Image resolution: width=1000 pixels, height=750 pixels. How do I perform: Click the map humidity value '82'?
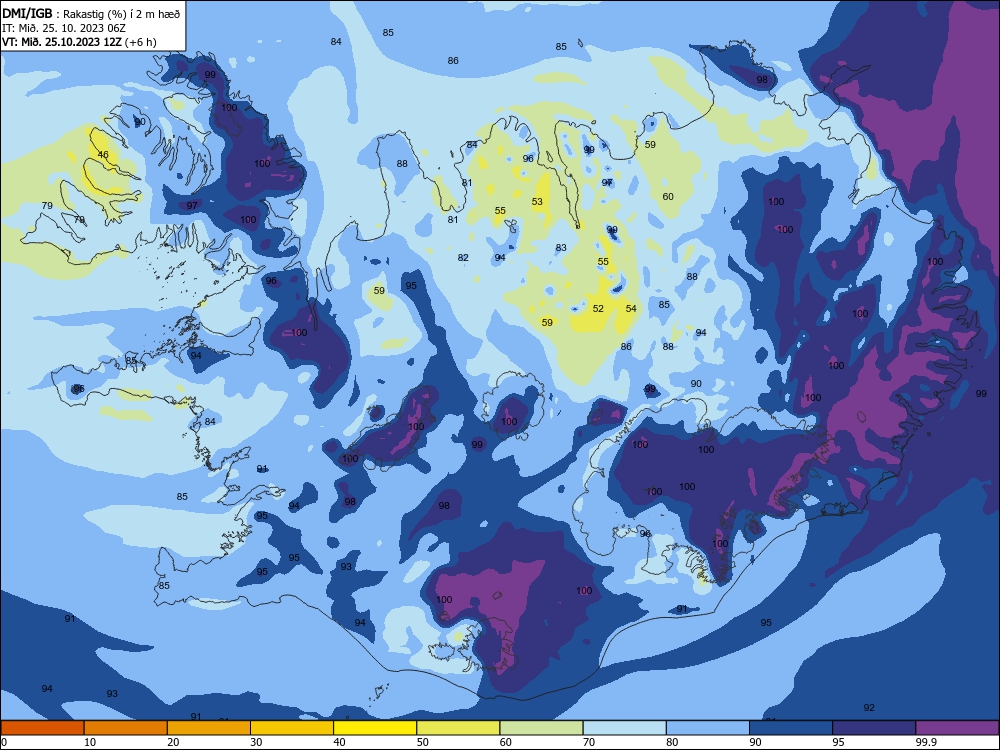click(464, 258)
